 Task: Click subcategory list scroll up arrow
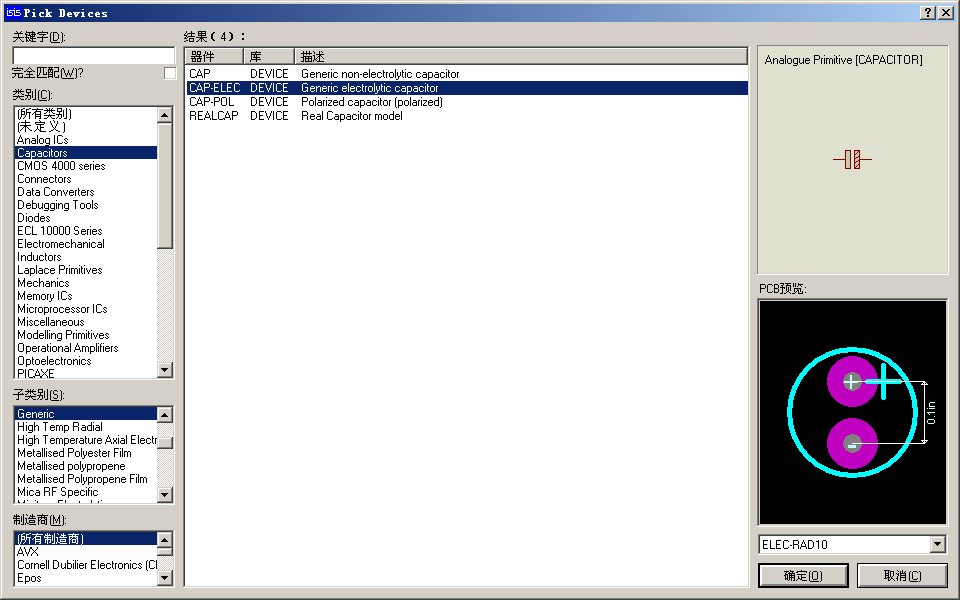tap(165, 414)
